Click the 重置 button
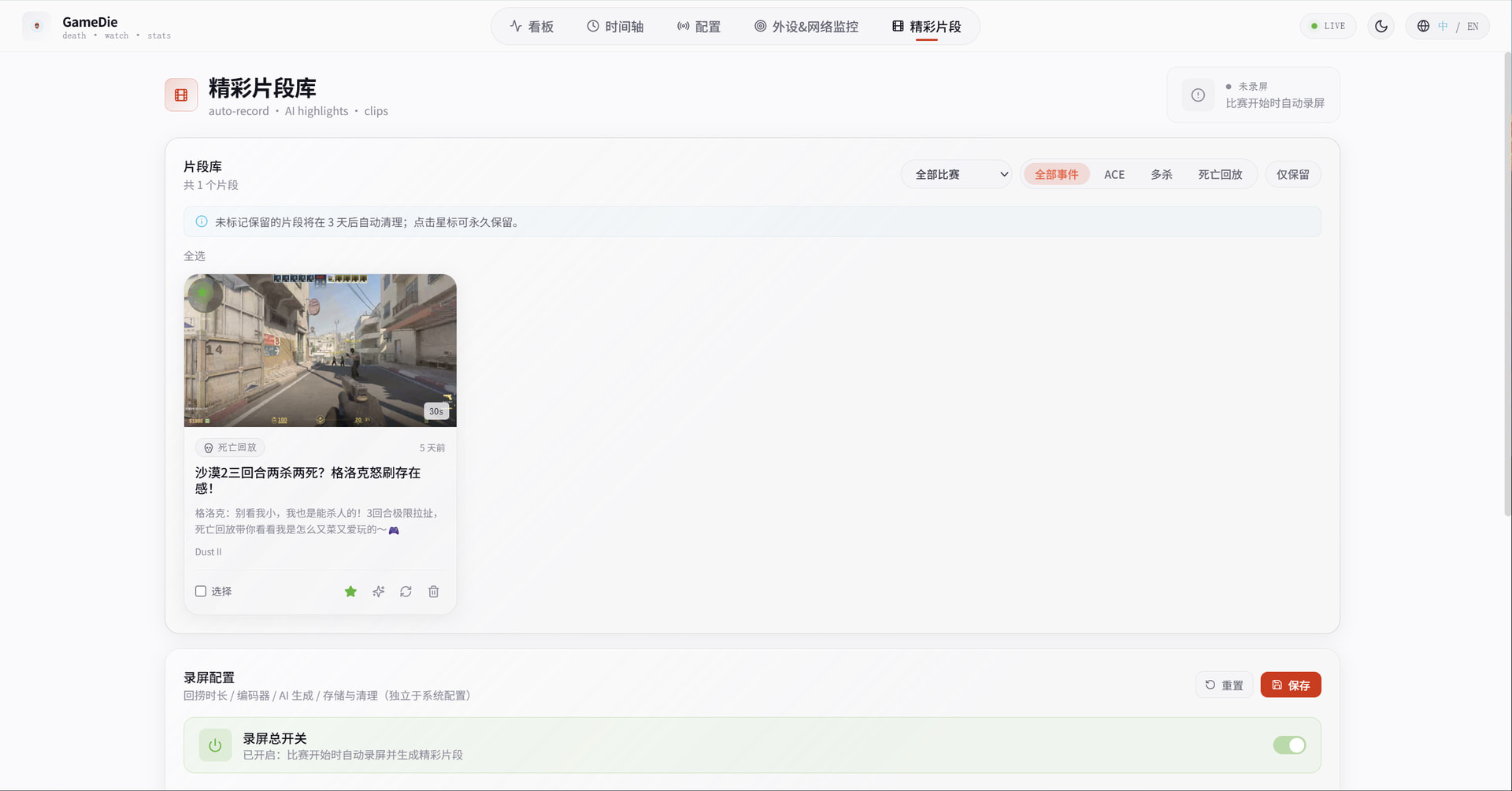The image size is (1512, 791). click(x=1224, y=685)
